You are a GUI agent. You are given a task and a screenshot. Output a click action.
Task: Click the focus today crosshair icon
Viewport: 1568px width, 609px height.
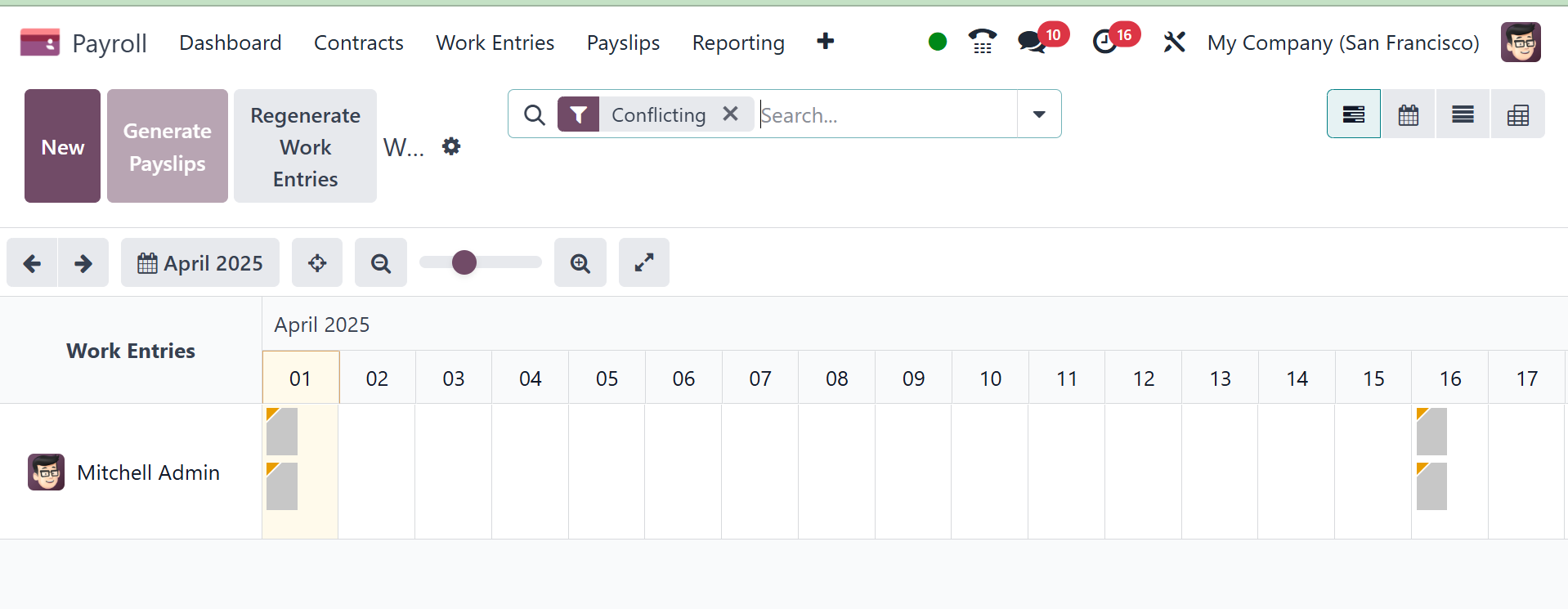pyautogui.click(x=317, y=263)
